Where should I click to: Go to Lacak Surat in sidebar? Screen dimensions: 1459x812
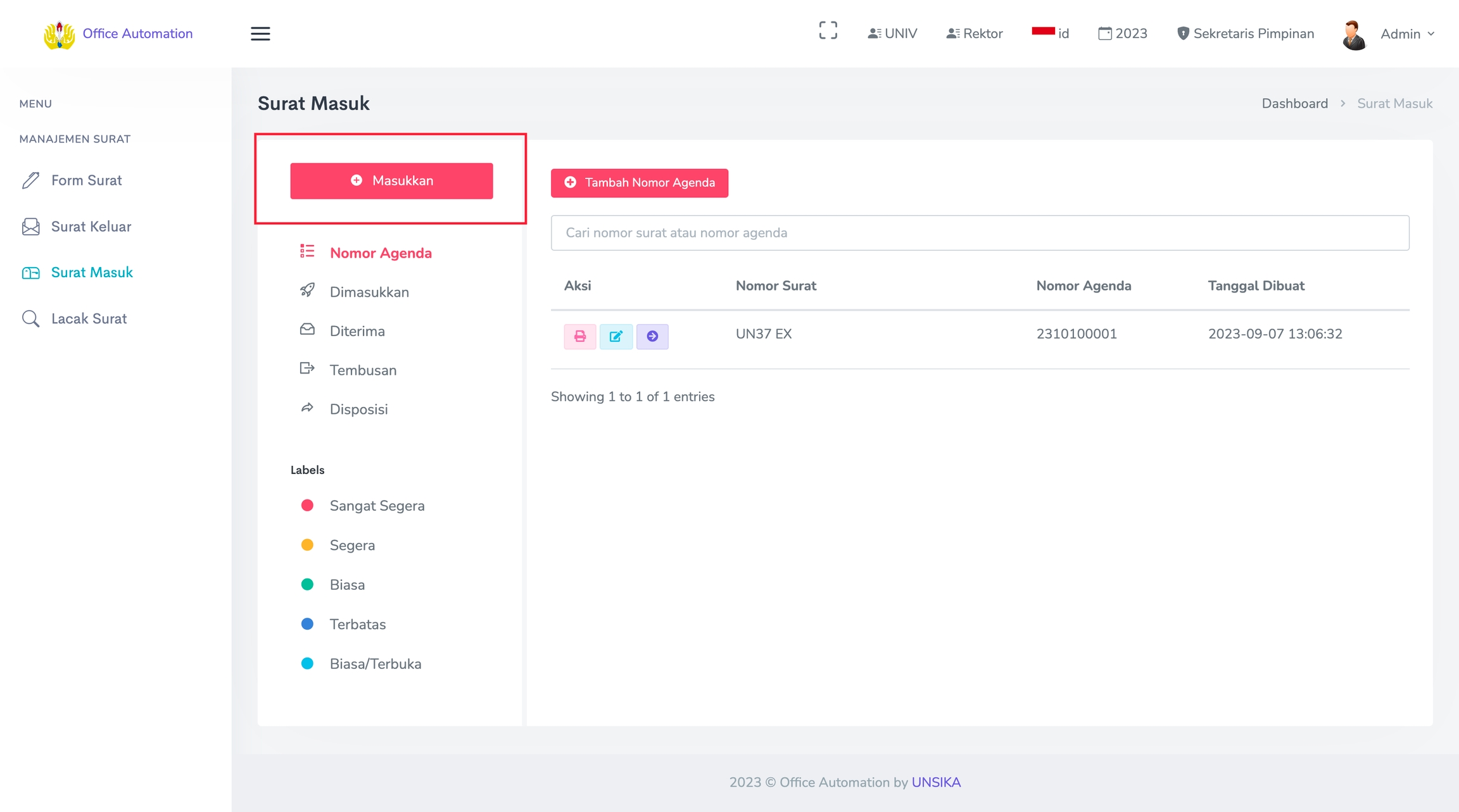tap(89, 318)
